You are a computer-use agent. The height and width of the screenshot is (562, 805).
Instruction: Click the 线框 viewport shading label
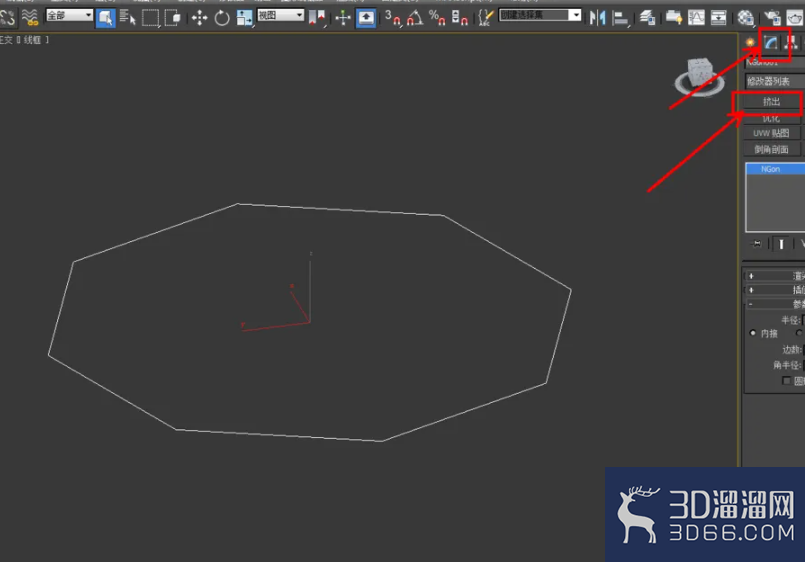click(x=32, y=40)
